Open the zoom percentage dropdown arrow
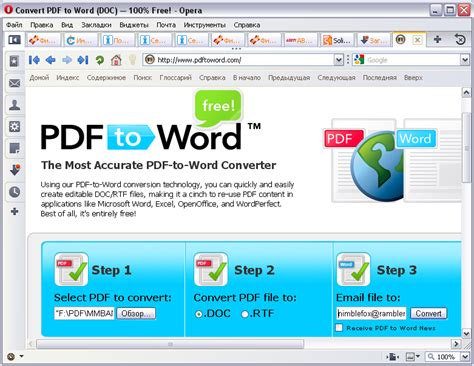 coord(465,357)
